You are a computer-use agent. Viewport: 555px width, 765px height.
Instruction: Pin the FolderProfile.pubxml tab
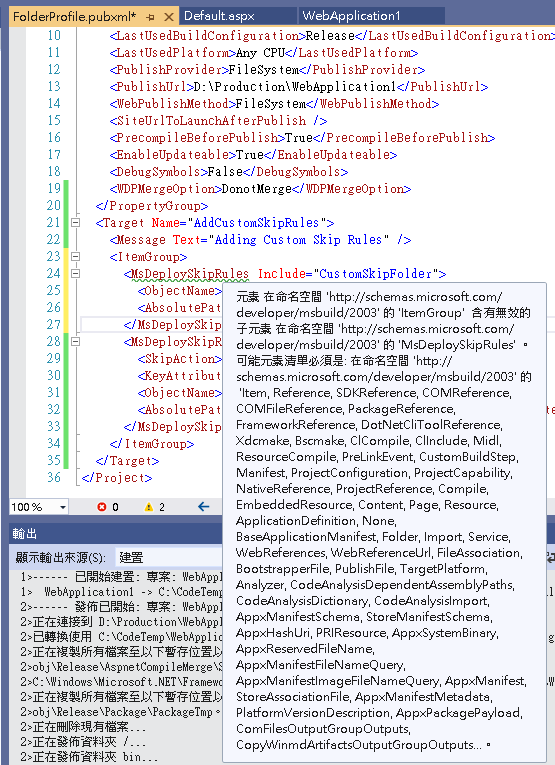(x=150, y=17)
